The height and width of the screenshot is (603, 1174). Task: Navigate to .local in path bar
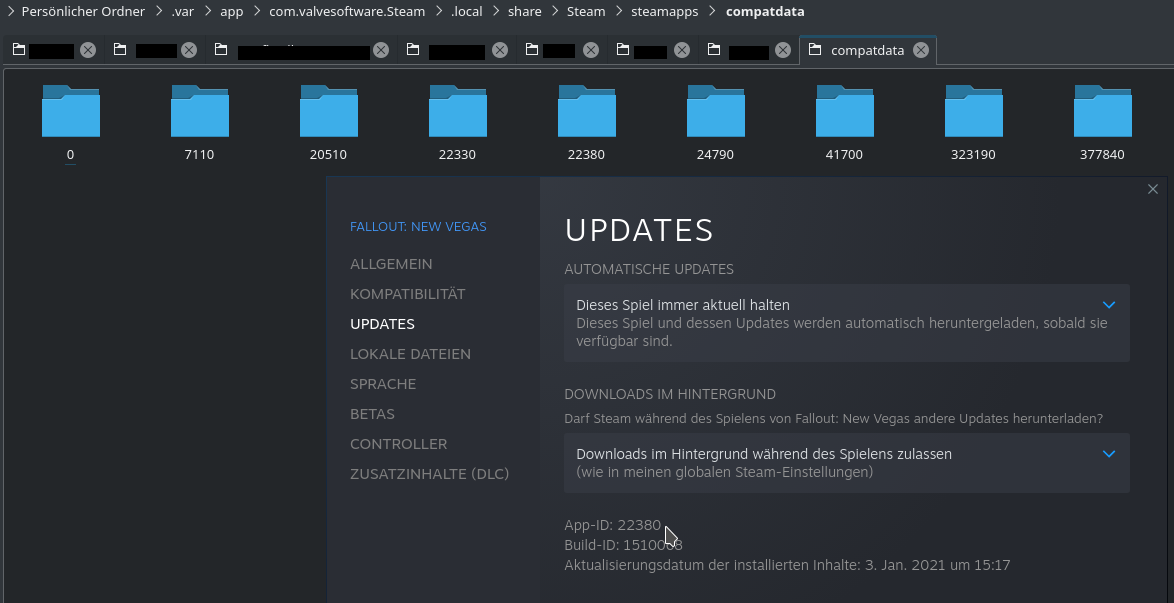point(466,12)
